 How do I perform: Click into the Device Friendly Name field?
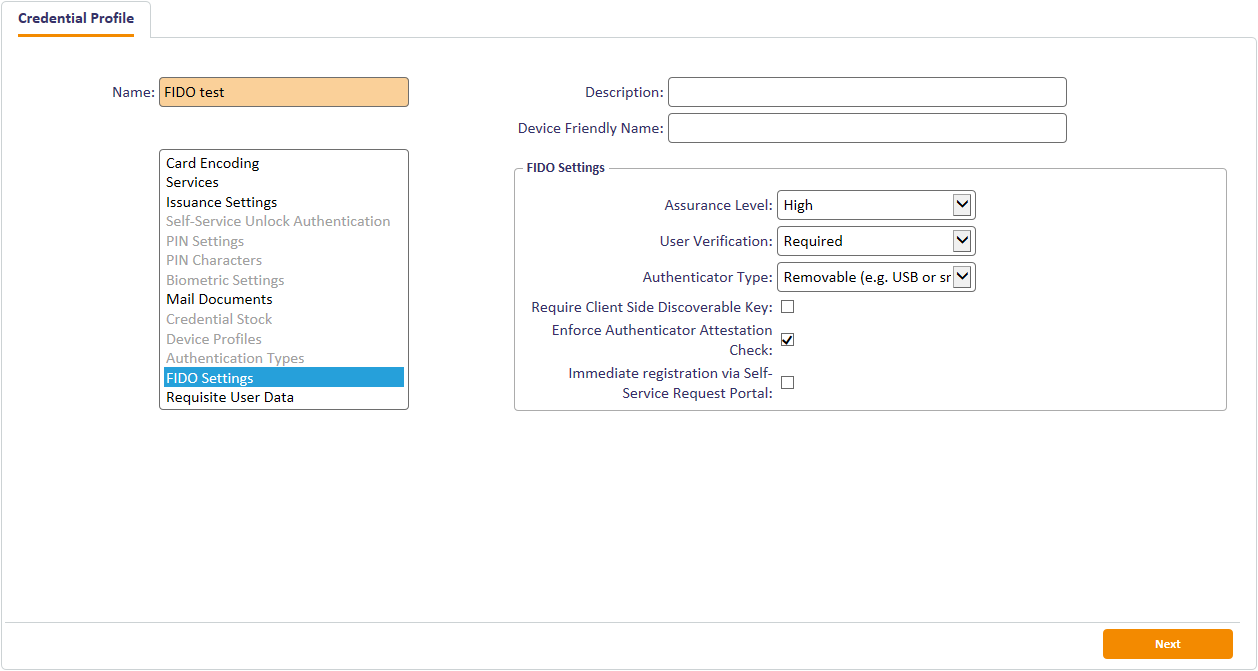(x=866, y=128)
